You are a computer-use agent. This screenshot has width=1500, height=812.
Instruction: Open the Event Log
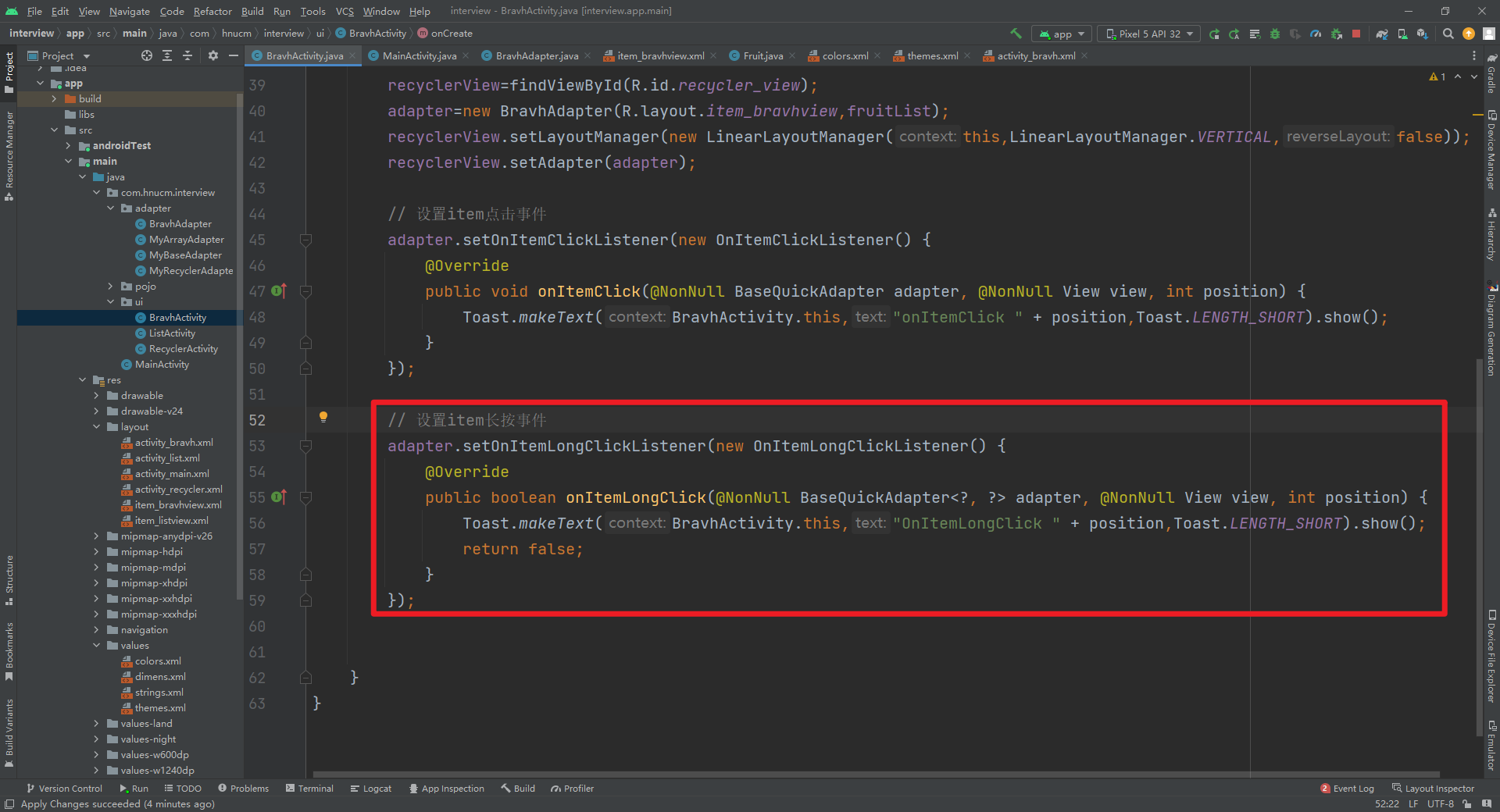tap(1347, 789)
